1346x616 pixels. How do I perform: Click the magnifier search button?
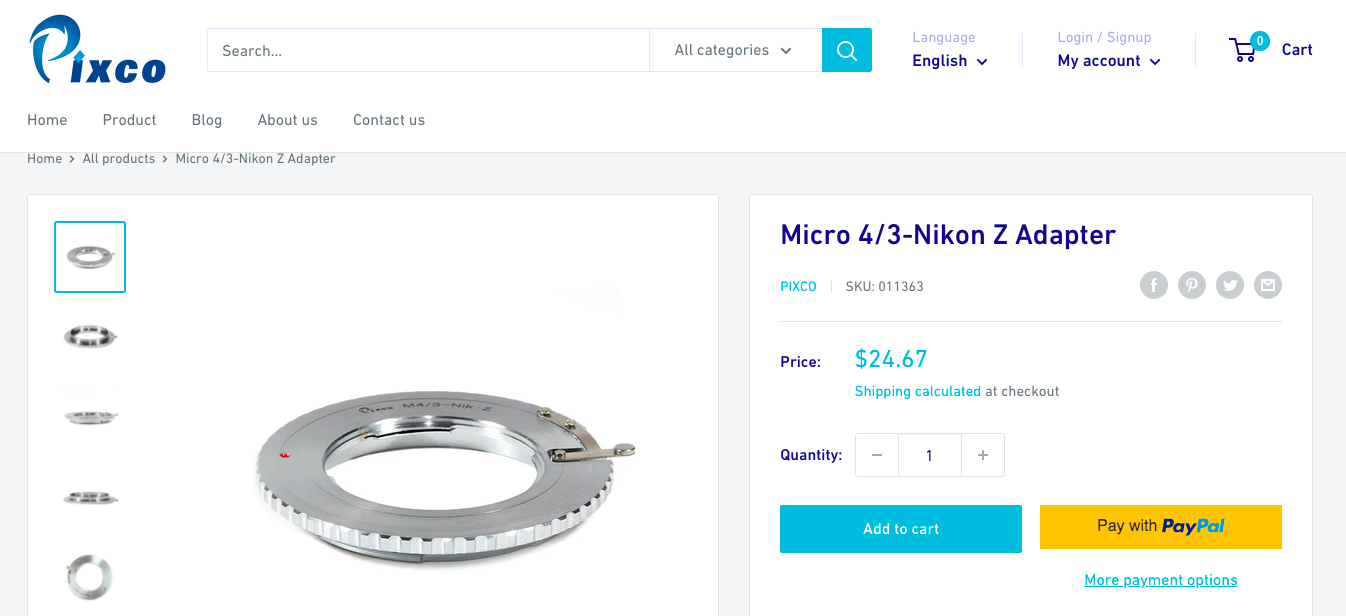pos(847,50)
